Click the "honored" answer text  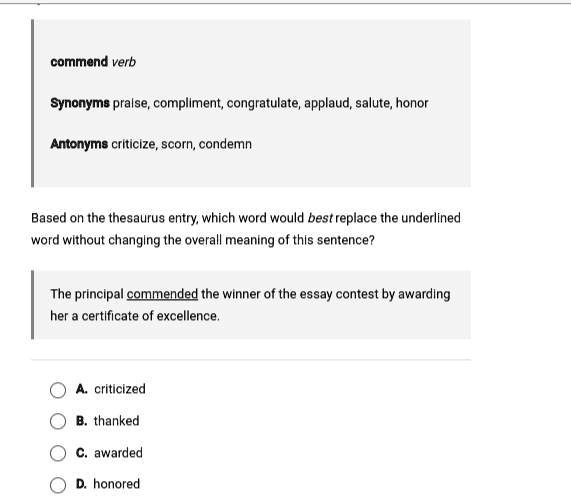click(x=117, y=484)
